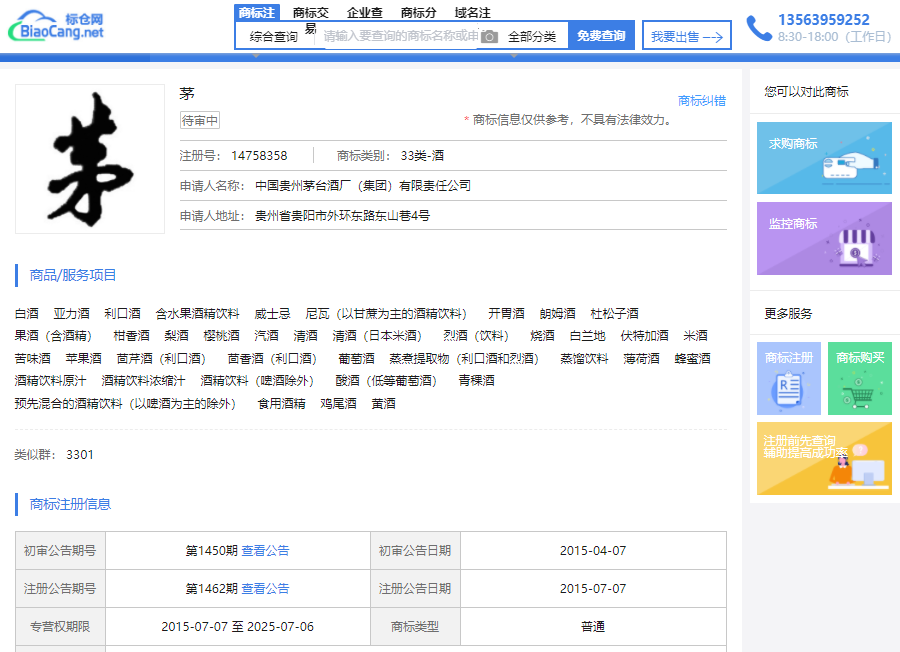Image resolution: width=900 pixels, height=652 pixels.
Task: Click the 商标纠错 link
Action: pyautogui.click(x=701, y=101)
